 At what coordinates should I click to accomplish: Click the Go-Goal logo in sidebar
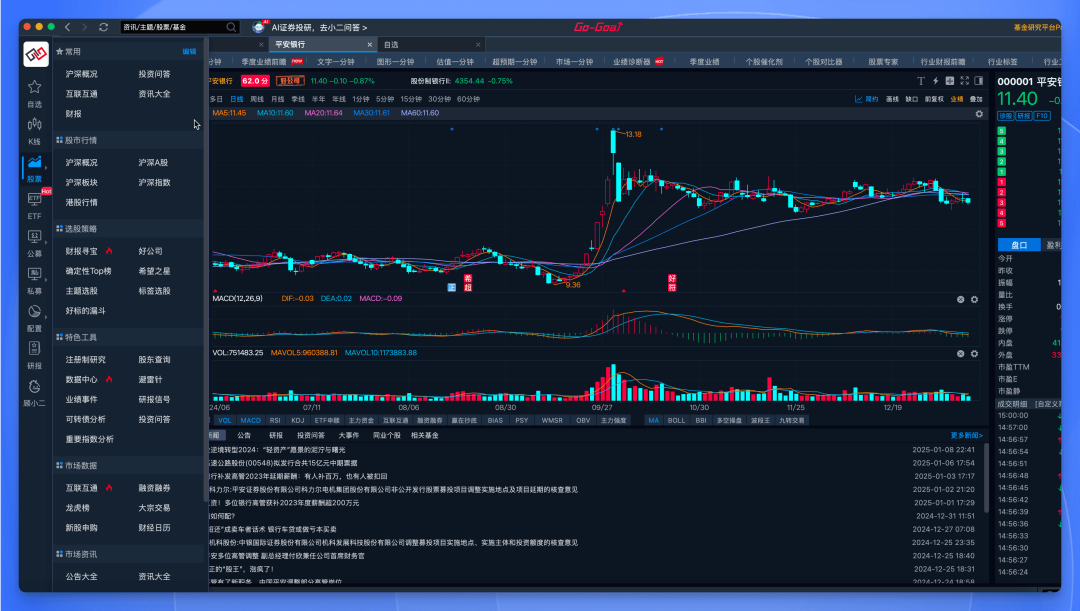(x=36, y=54)
